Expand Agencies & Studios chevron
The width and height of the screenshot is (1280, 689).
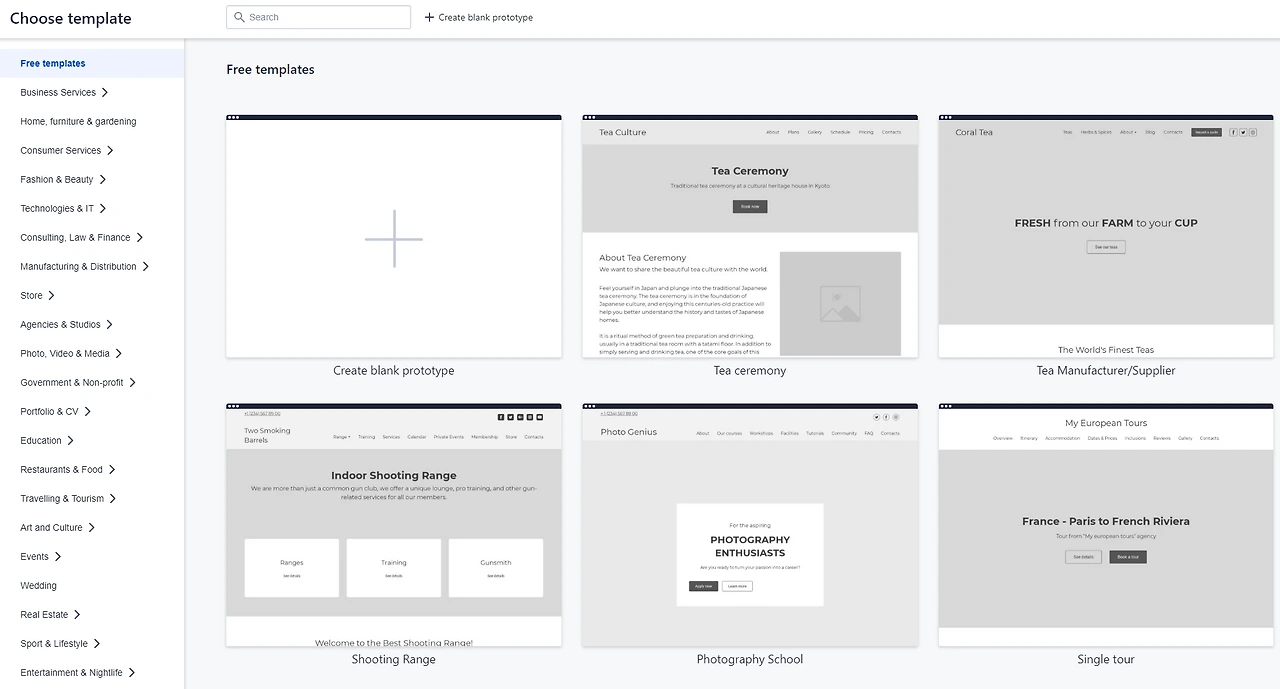(x=110, y=324)
